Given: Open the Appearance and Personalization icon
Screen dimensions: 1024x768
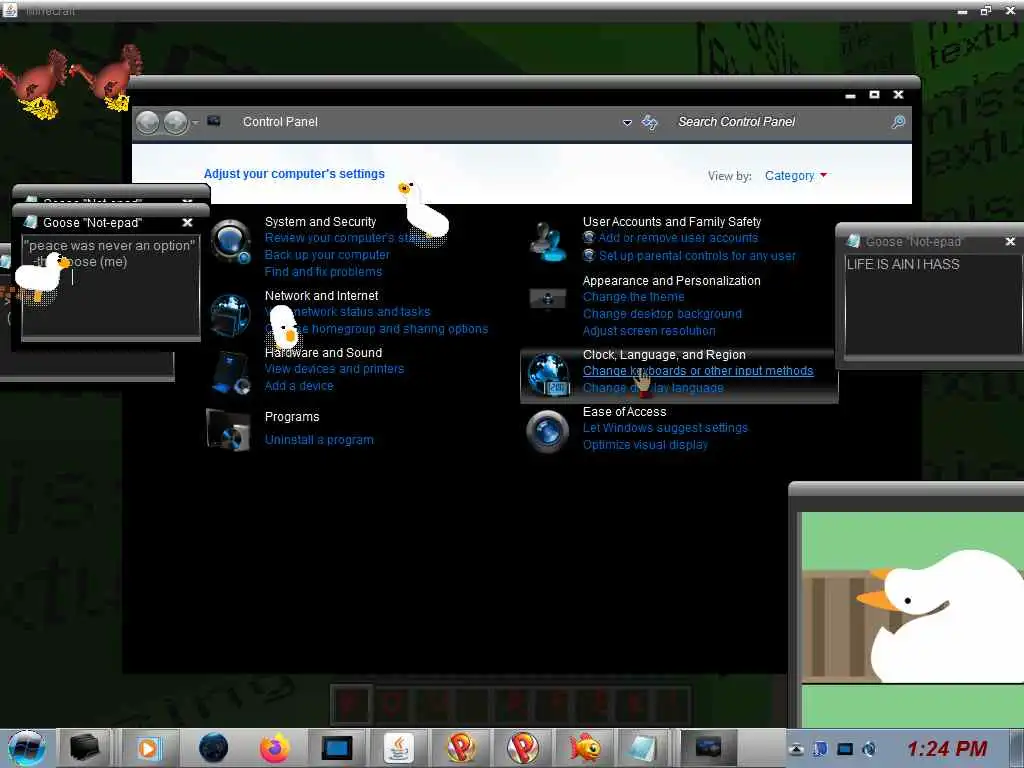Looking at the screenshot, I should (x=548, y=299).
